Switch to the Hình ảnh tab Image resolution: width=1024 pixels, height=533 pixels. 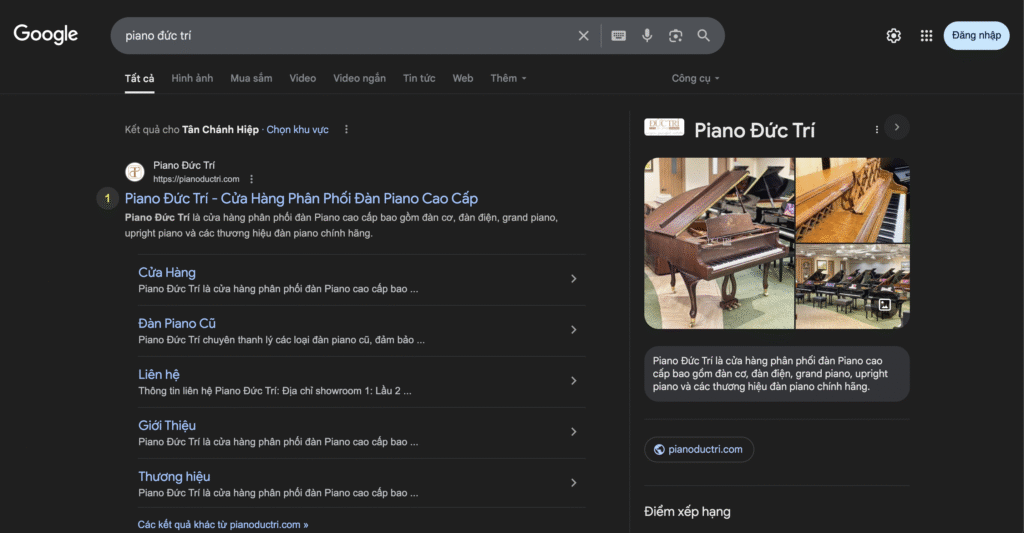click(x=192, y=78)
